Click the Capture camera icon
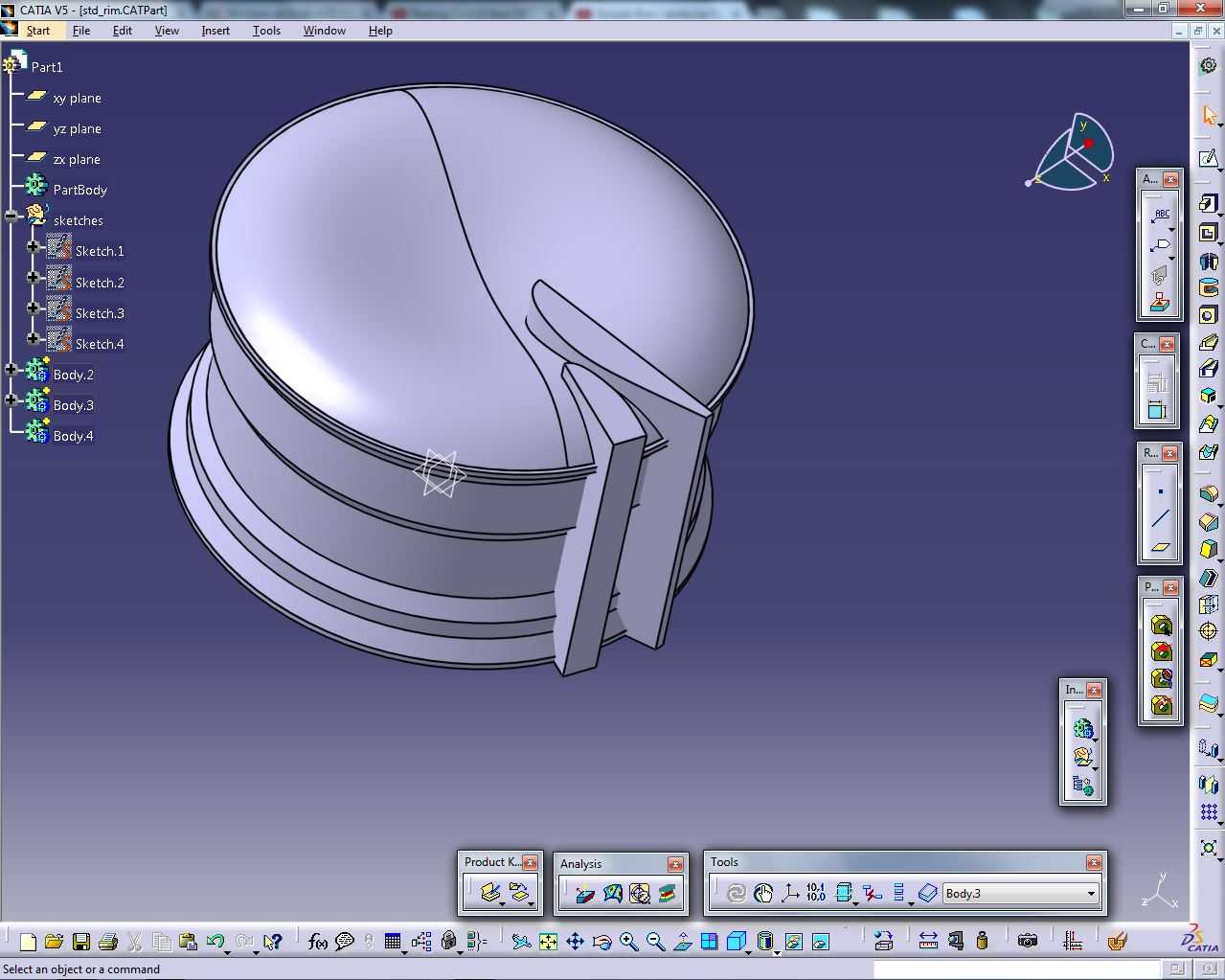The height and width of the screenshot is (980, 1225). pos(1027,941)
